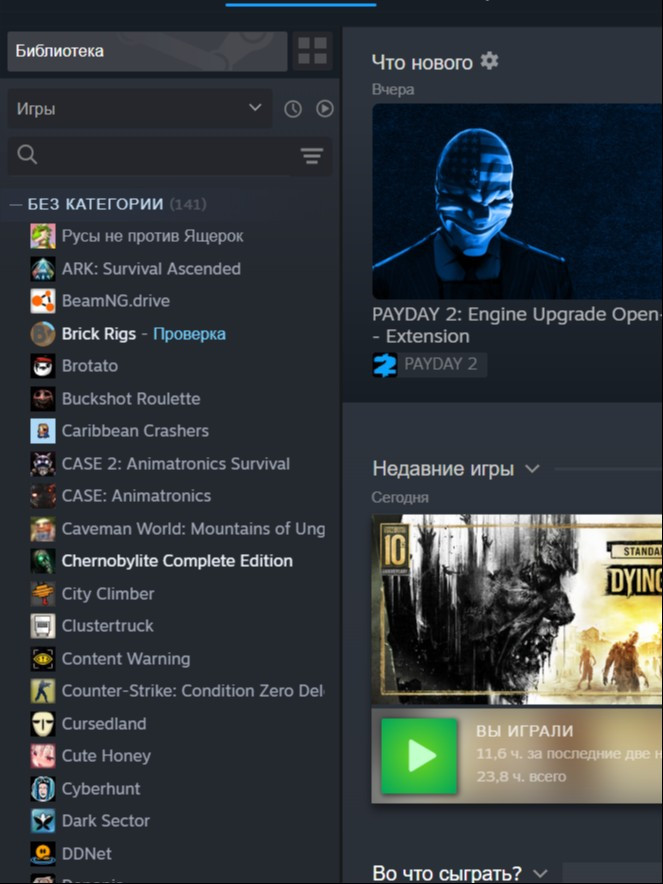Select Русы не против Ящерок game
This screenshot has width=663, height=884.
[x=152, y=236]
